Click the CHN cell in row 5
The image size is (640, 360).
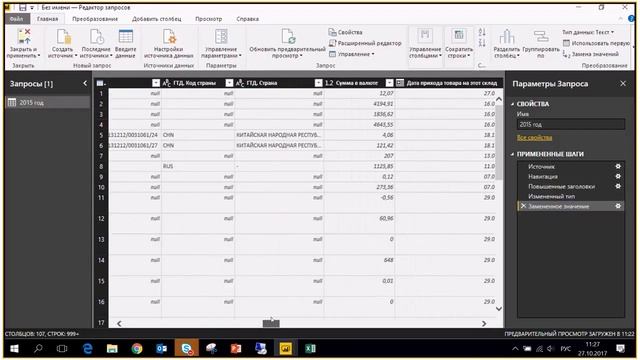(198, 135)
